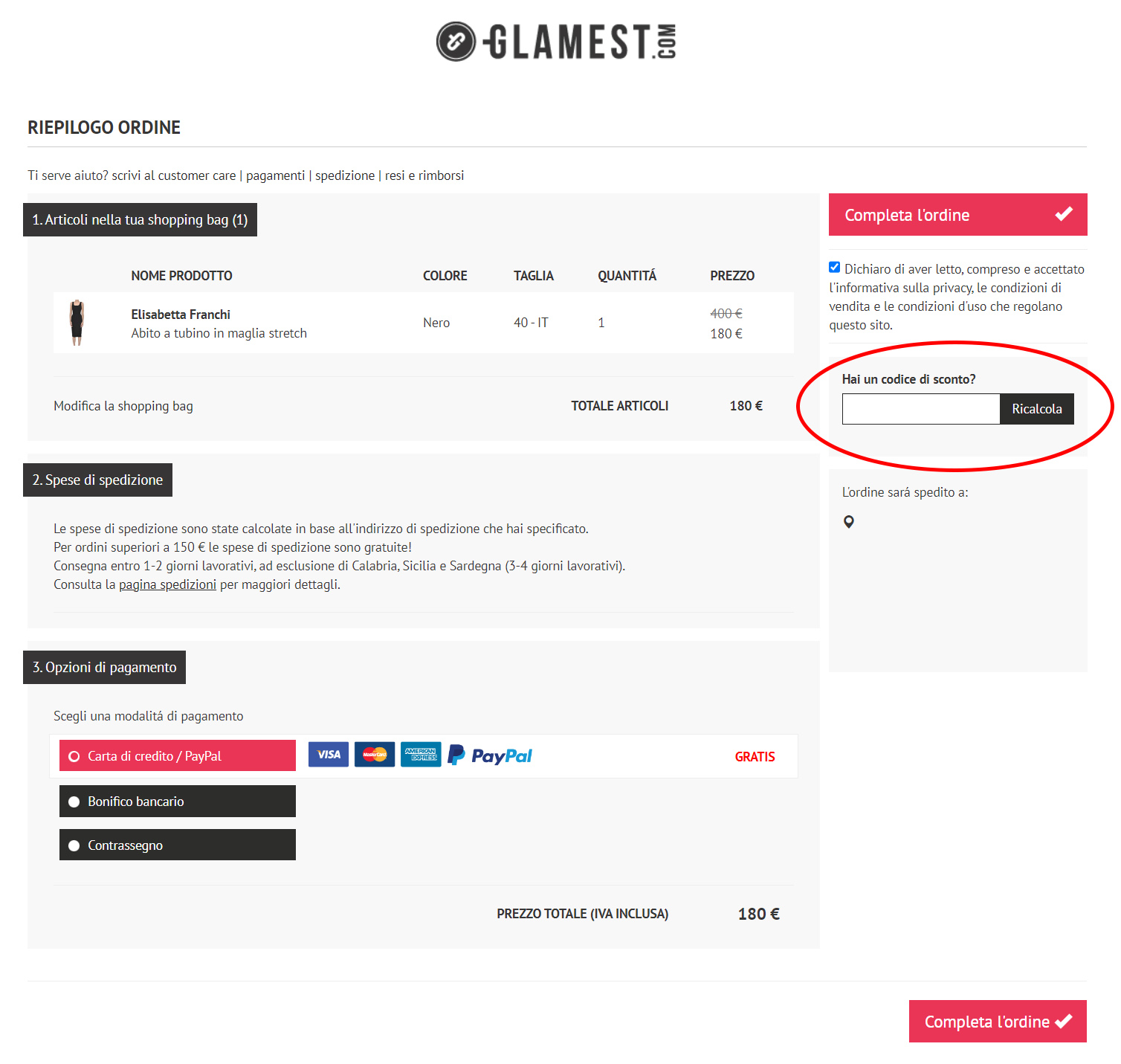Open the pagamenti help page
This screenshot has height=1064, width=1121.
coord(275,175)
